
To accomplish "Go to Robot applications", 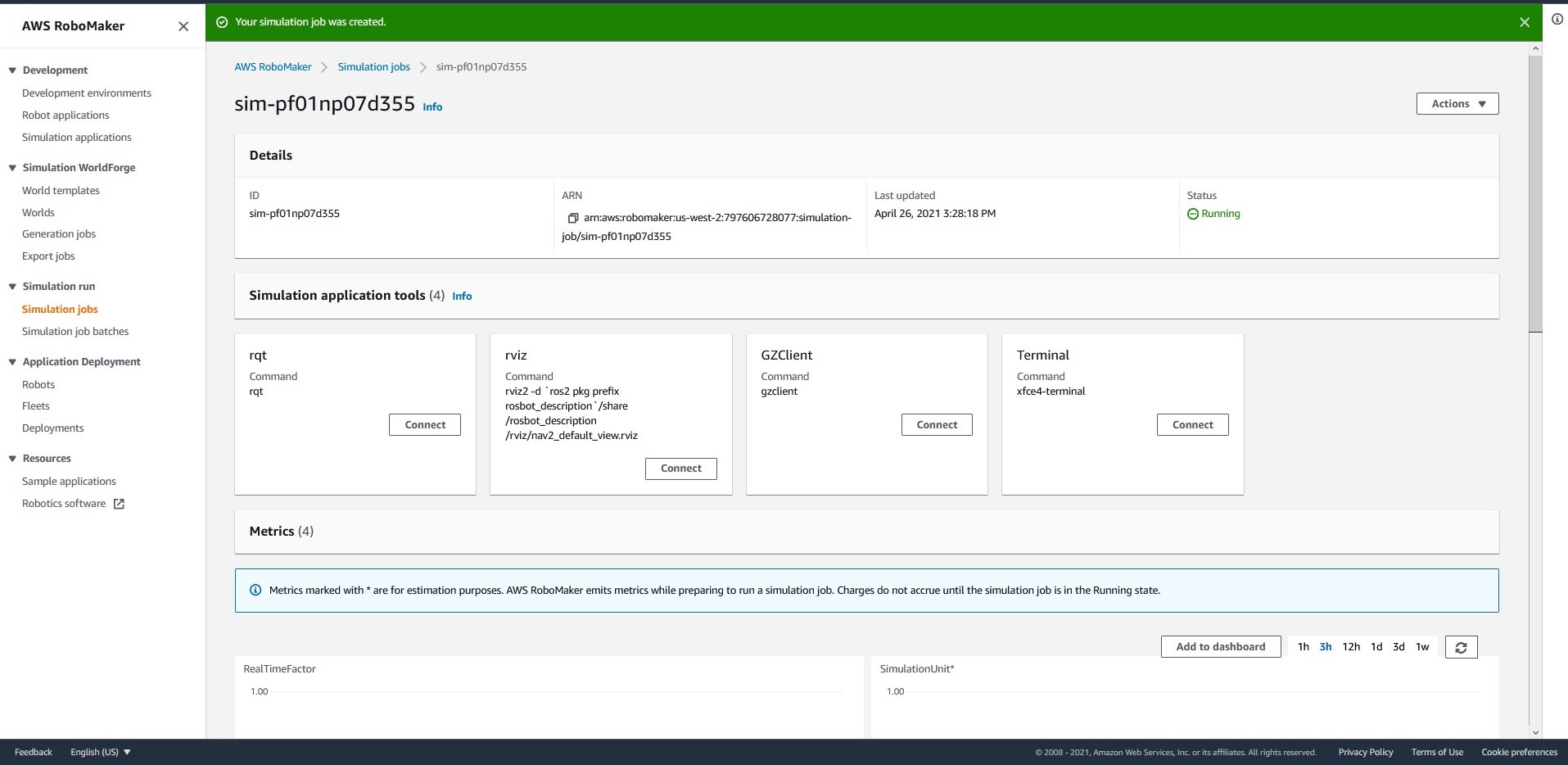I will point(66,115).
